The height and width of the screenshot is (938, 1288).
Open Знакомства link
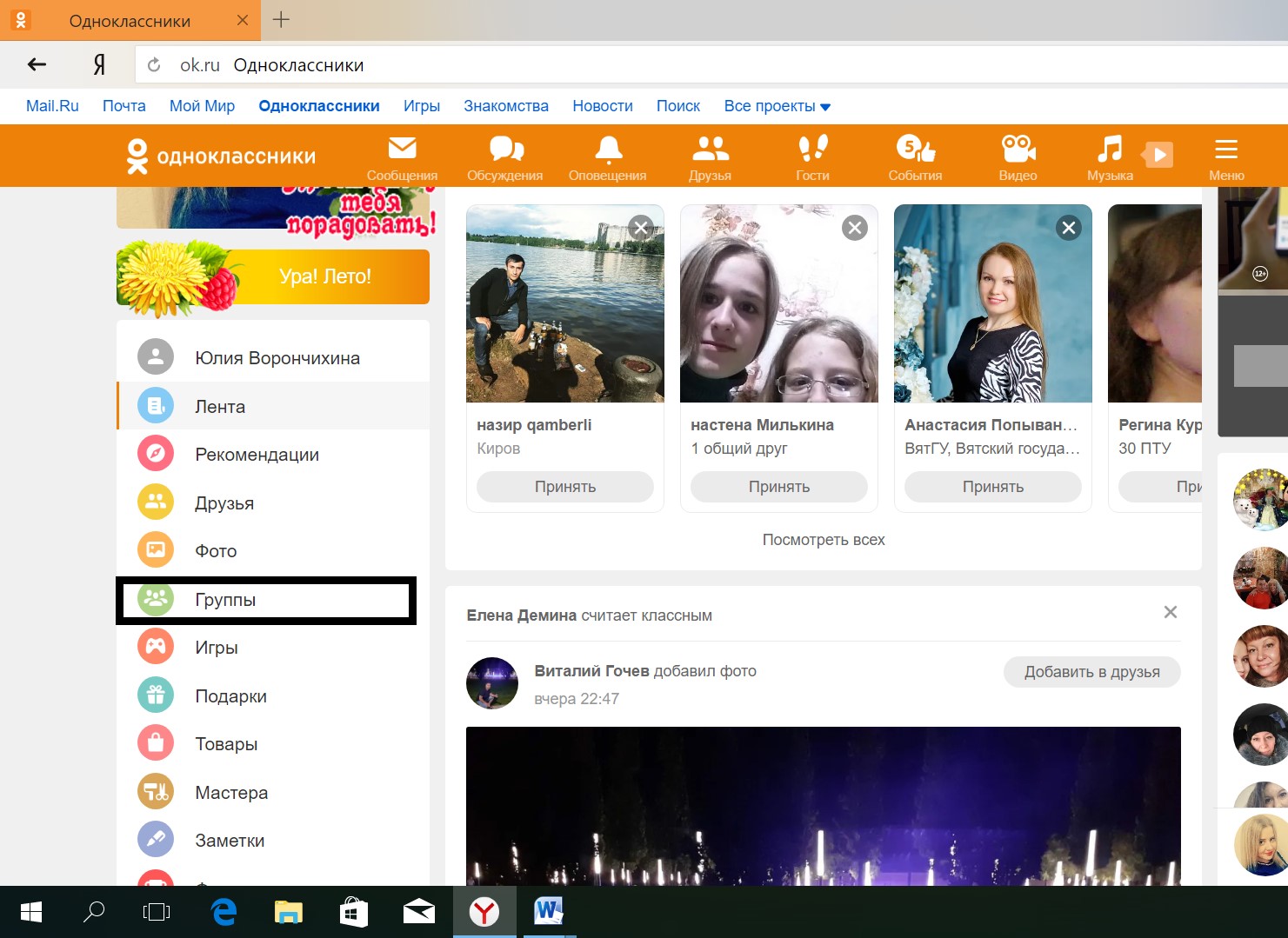[506, 106]
